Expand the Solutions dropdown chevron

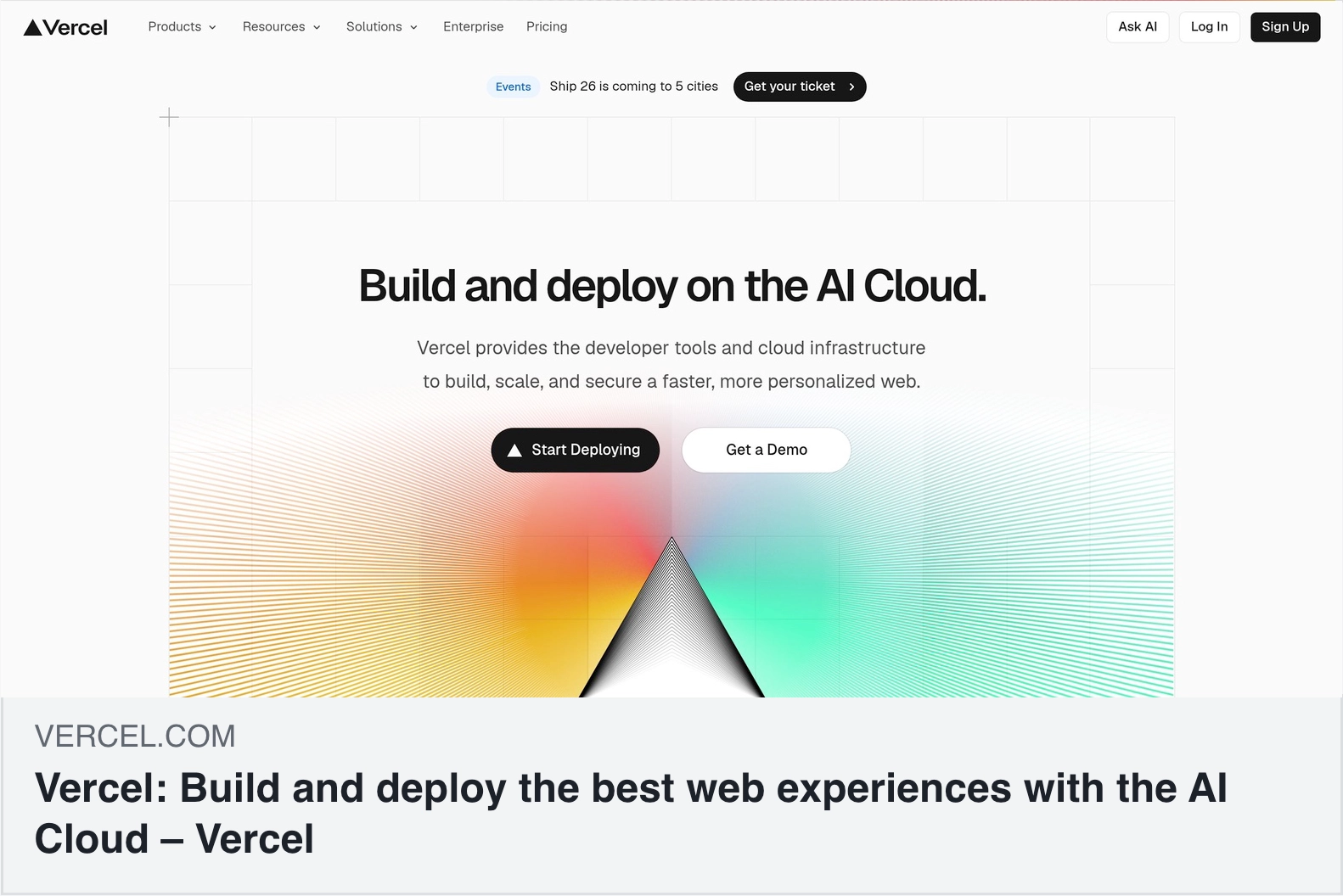(413, 27)
